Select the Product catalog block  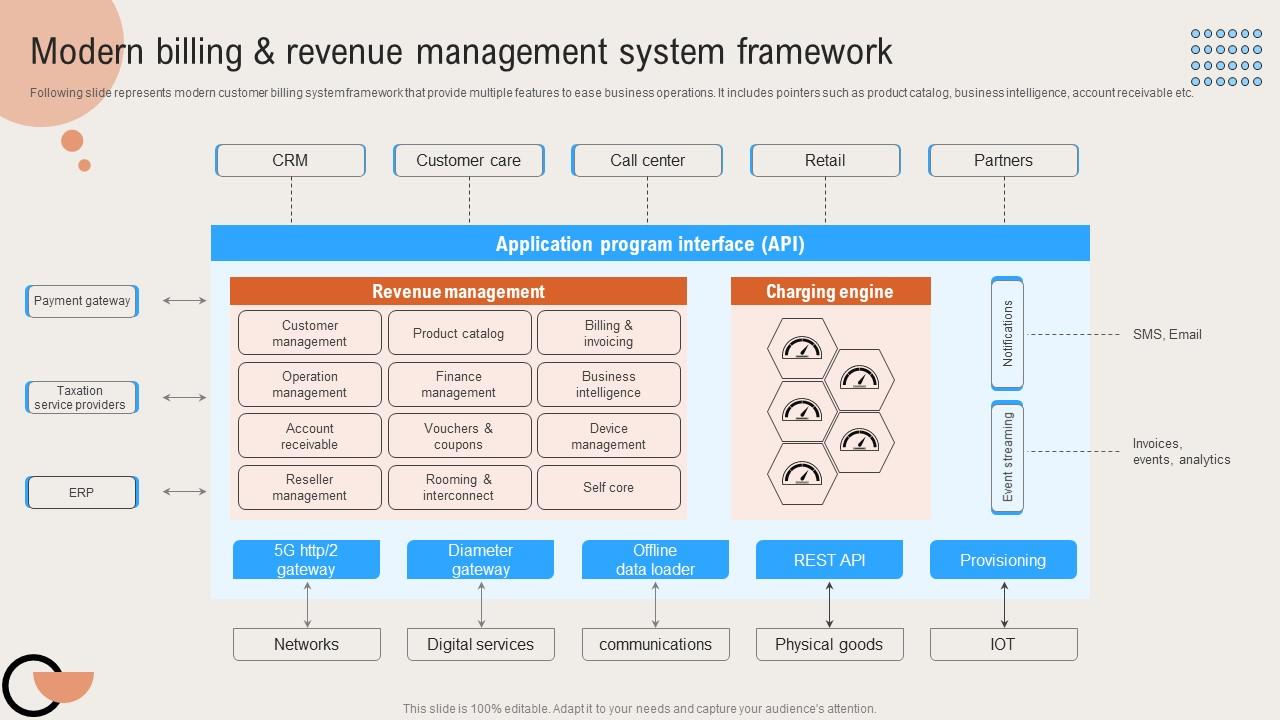(x=458, y=333)
